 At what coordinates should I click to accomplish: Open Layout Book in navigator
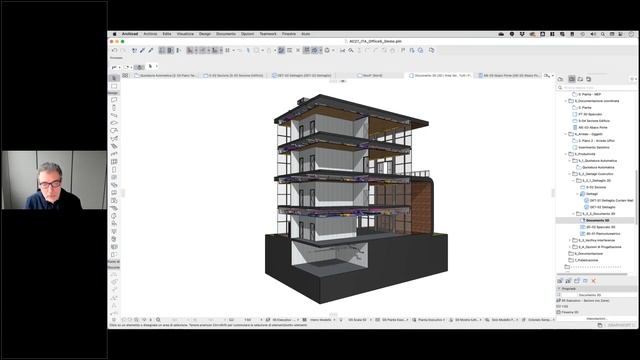pos(580,79)
